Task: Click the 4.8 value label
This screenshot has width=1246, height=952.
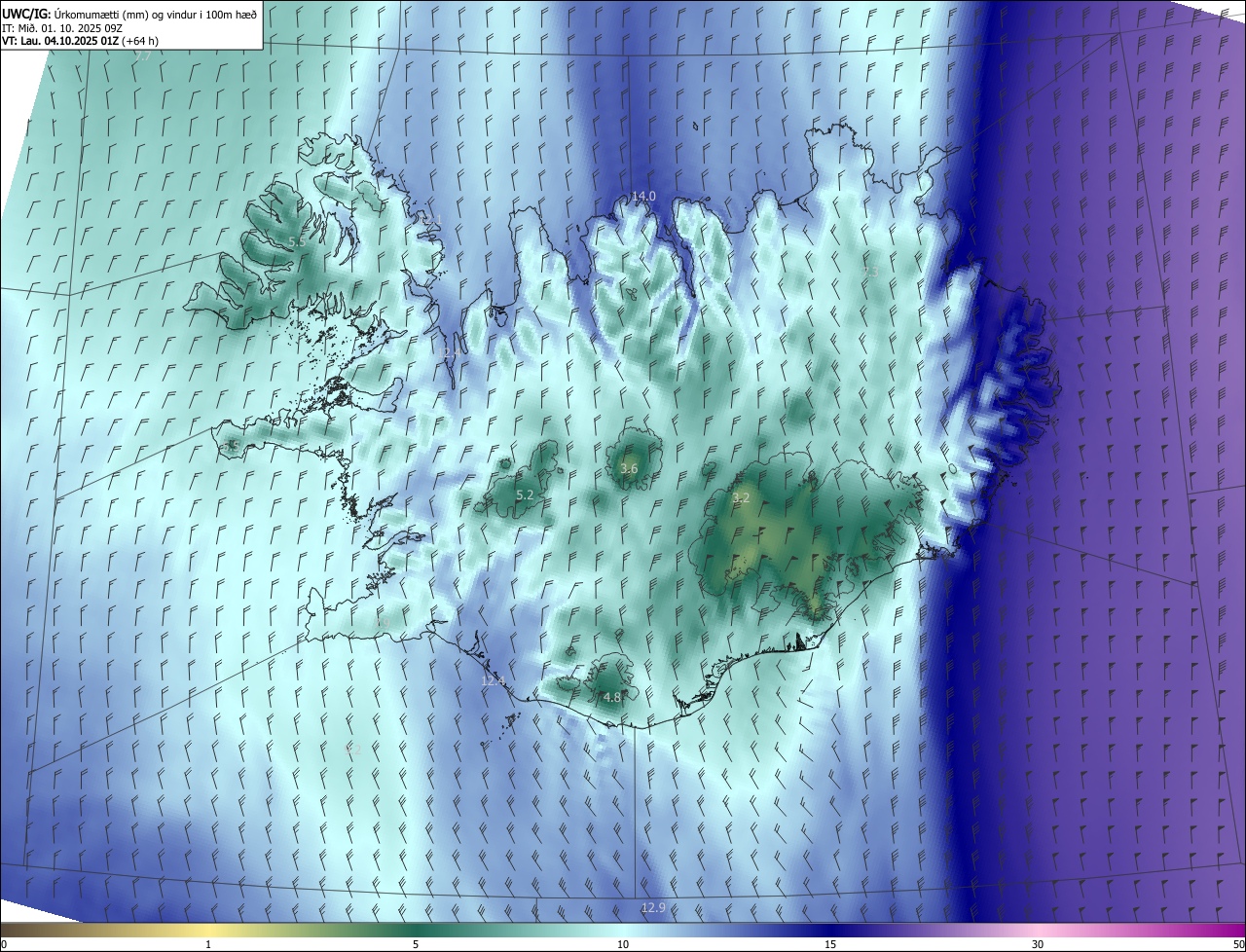Action: [x=612, y=697]
